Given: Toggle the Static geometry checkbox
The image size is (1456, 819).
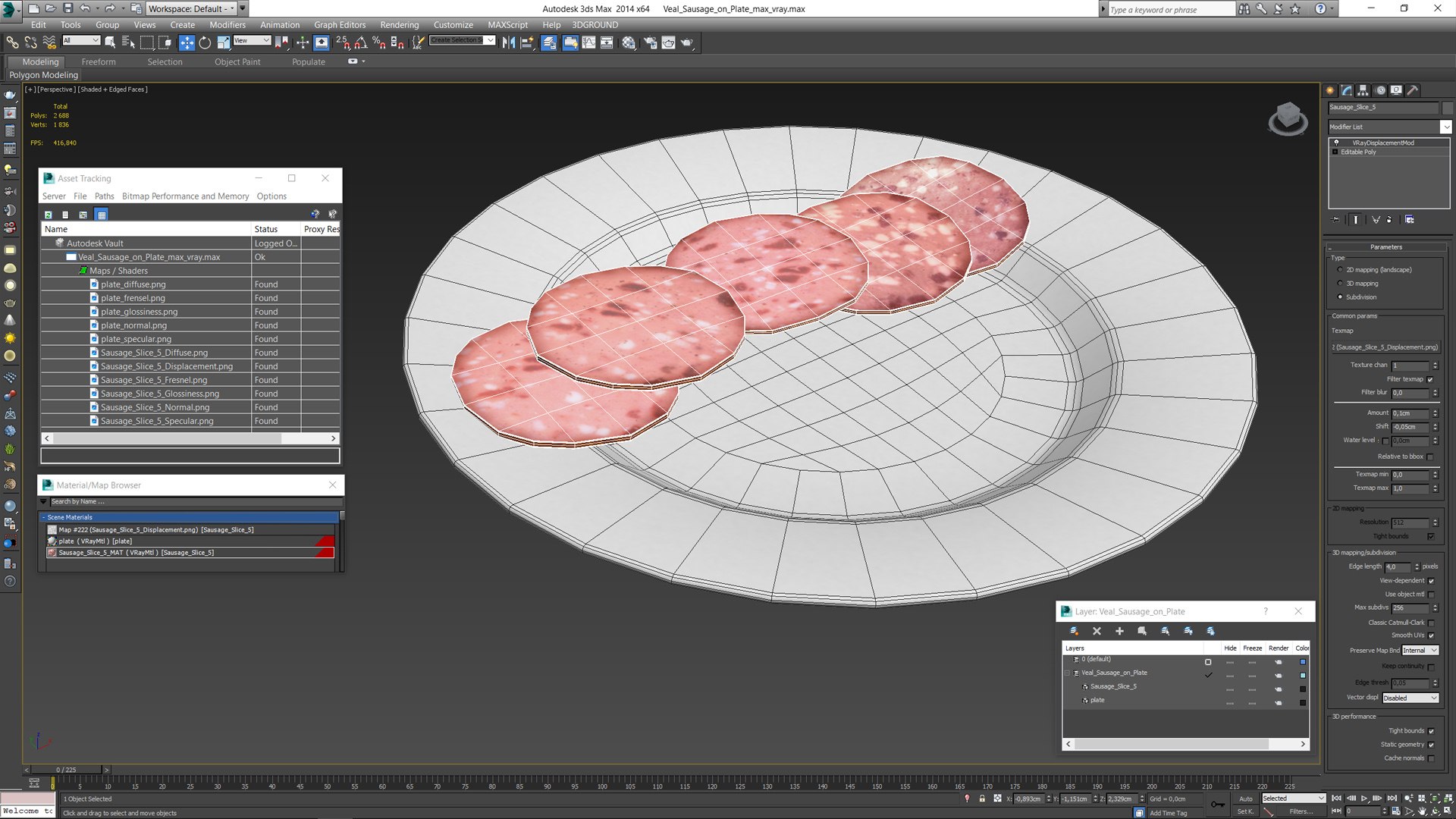Looking at the screenshot, I should point(1431,745).
